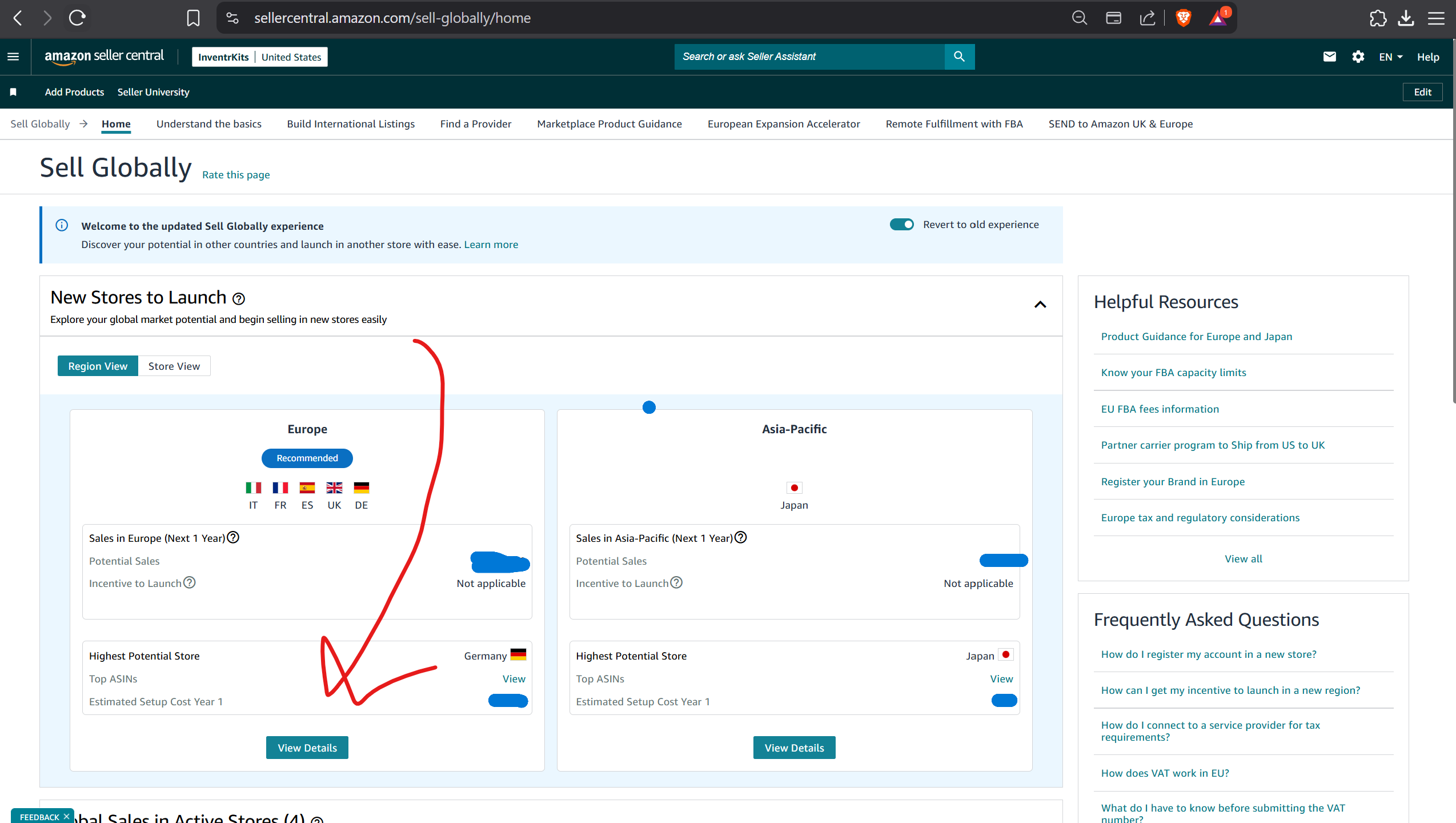Click Add Products shortcut
Screen dimensions: 1456x823
[74, 92]
